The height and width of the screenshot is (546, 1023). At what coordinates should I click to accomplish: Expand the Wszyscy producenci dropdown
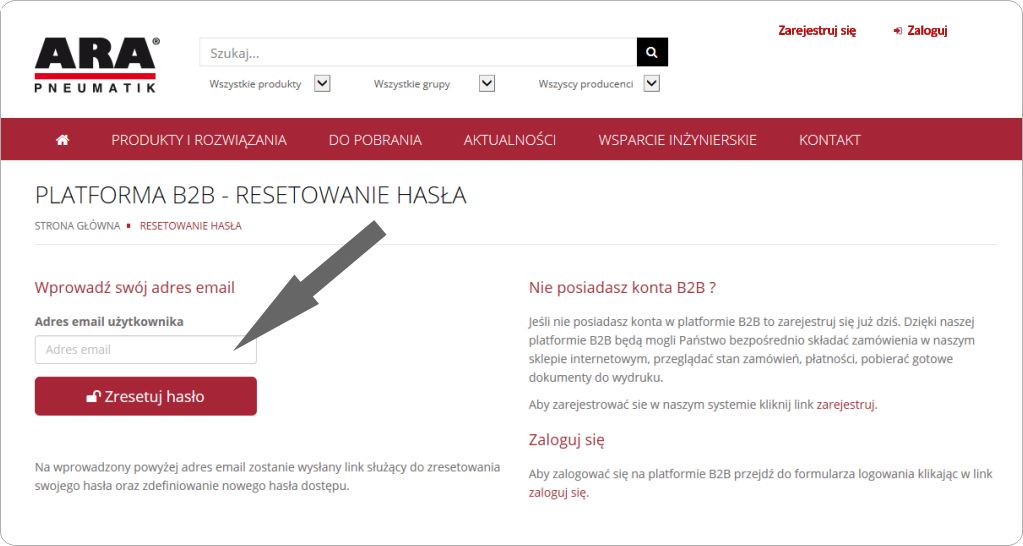[652, 83]
